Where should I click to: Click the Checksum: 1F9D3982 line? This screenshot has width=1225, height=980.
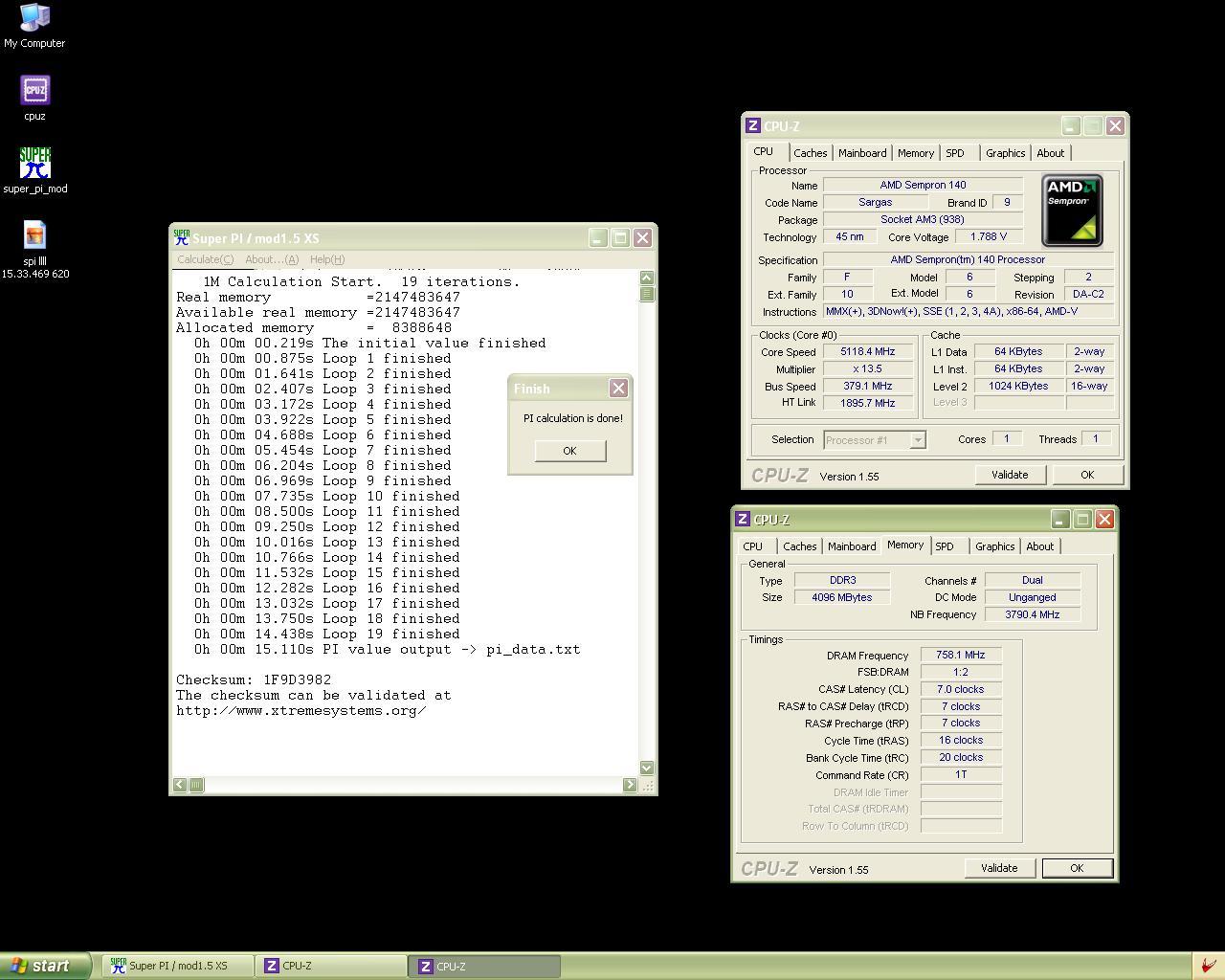(254, 680)
